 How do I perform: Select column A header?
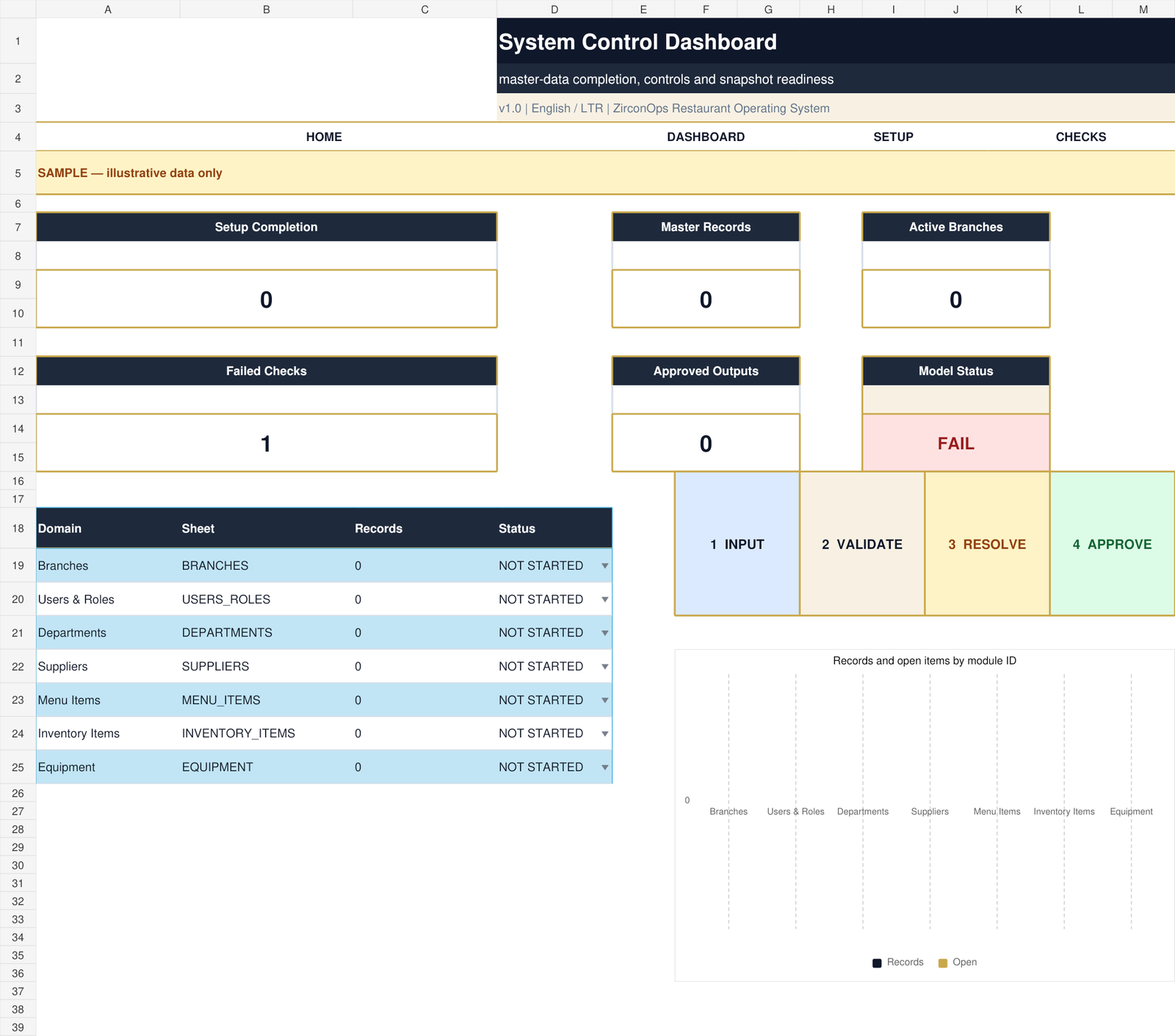pyautogui.click(x=108, y=9)
